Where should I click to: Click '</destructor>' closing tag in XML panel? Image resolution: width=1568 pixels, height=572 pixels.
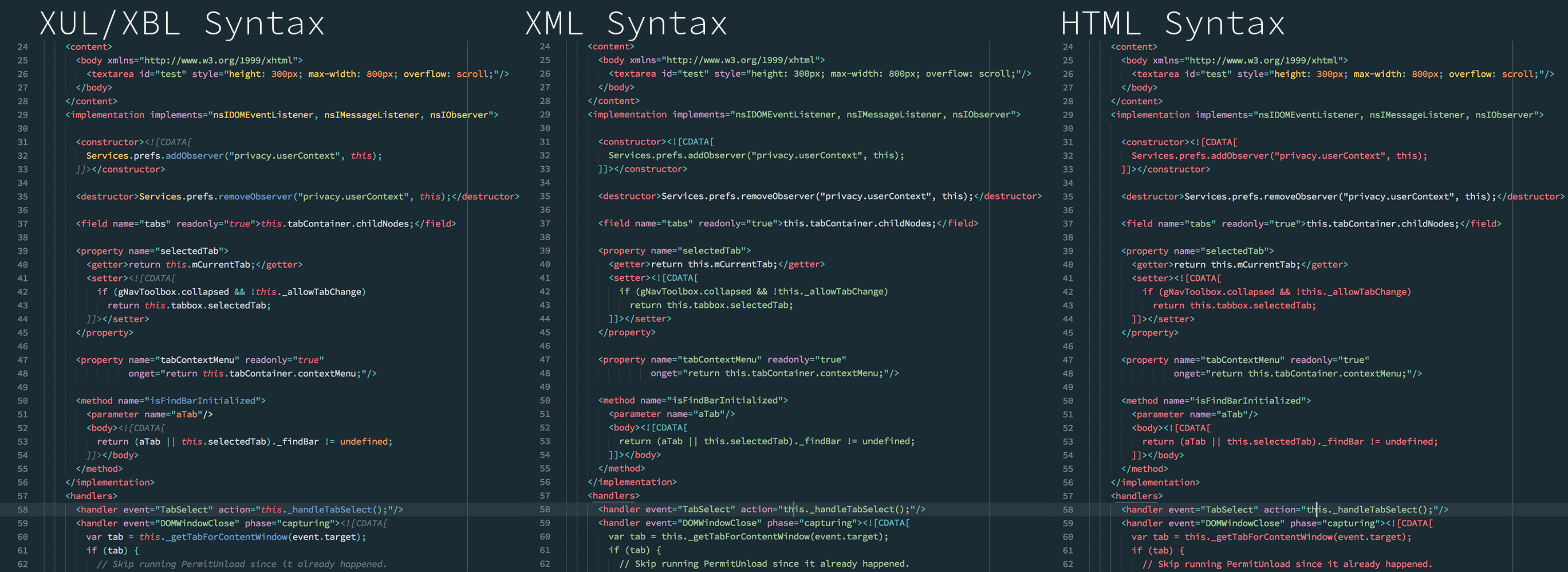click(1008, 196)
